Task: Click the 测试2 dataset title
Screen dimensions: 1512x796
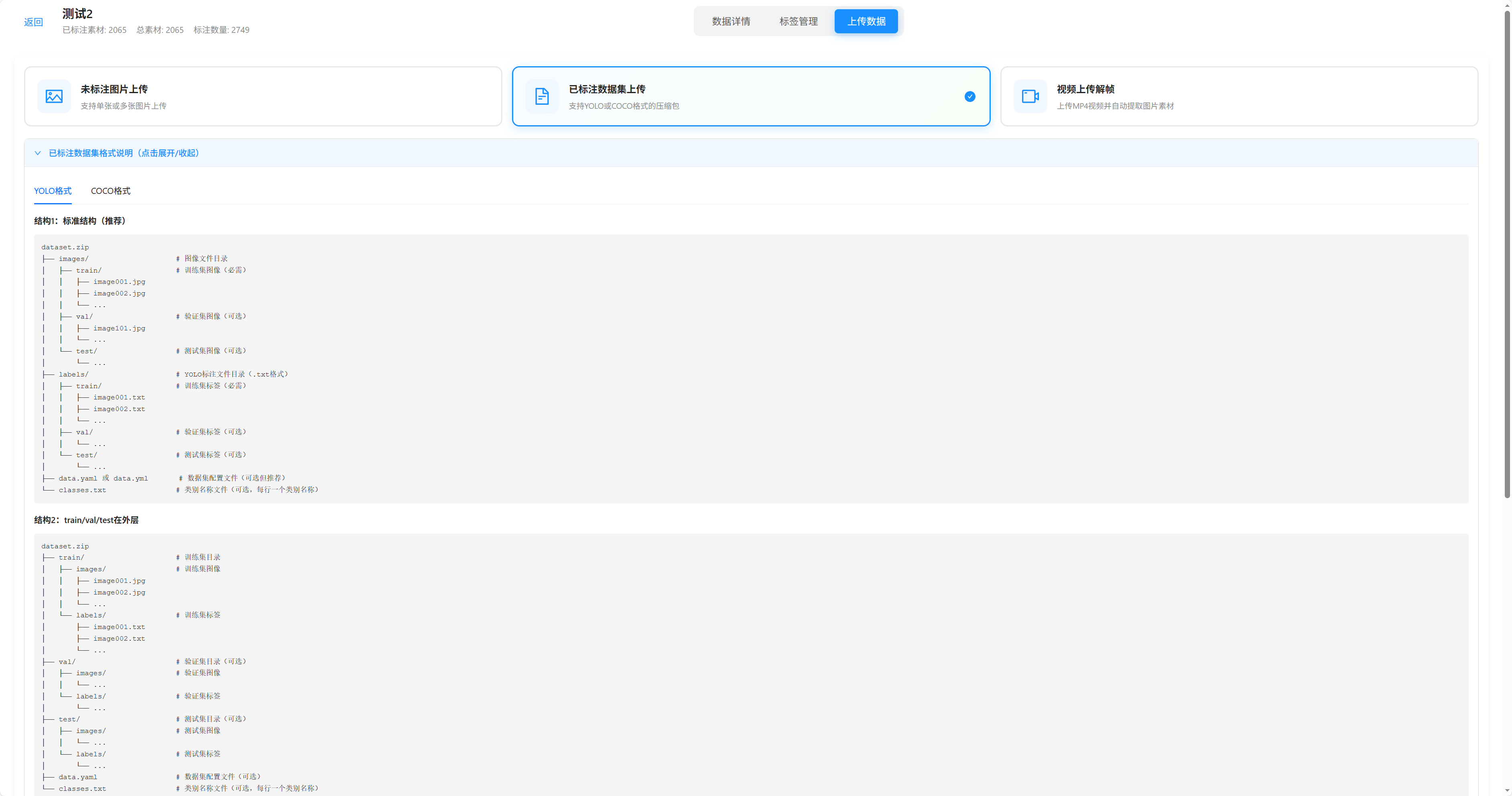Action: 77,14
